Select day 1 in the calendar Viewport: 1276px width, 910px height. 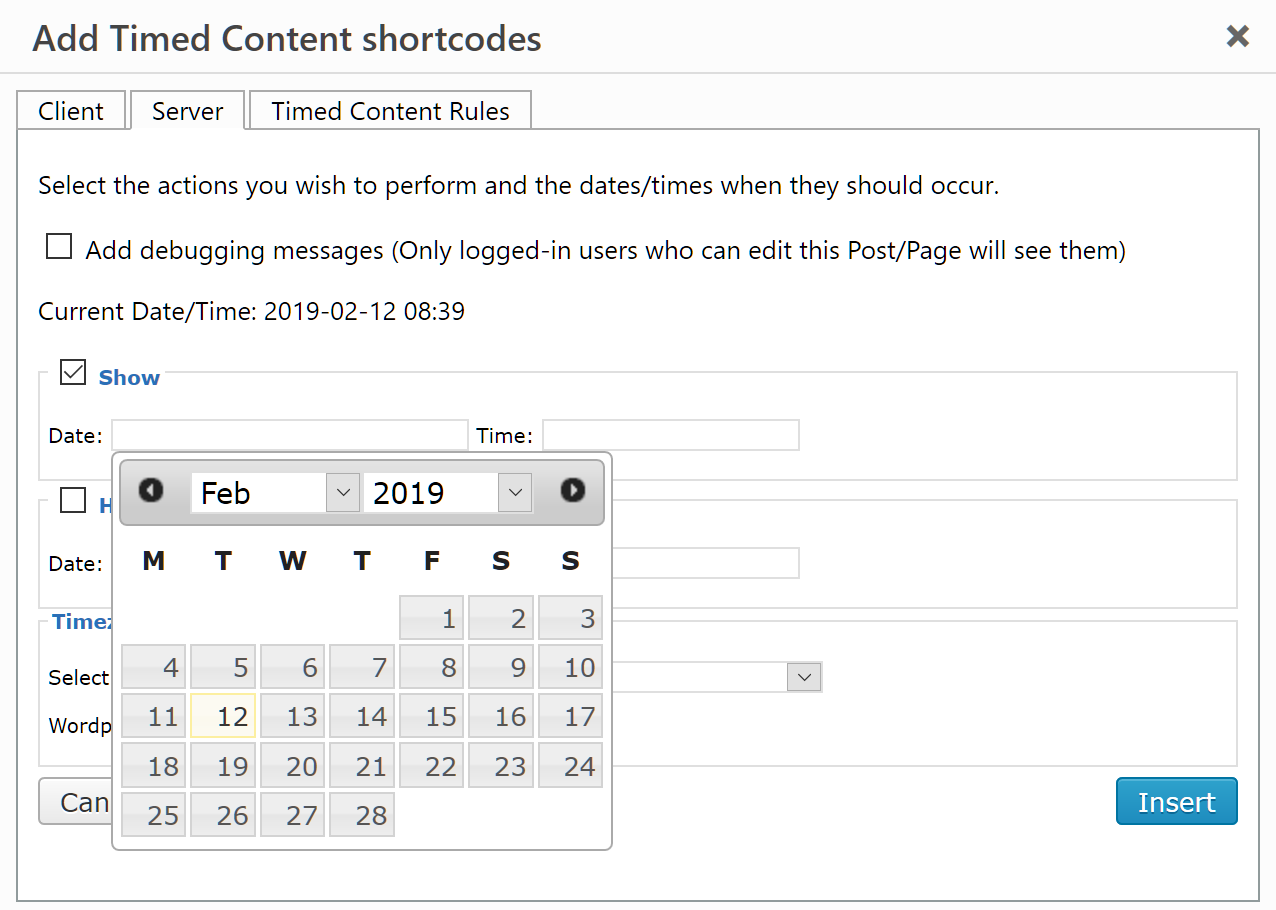pyautogui.click(x=432, y=617)
